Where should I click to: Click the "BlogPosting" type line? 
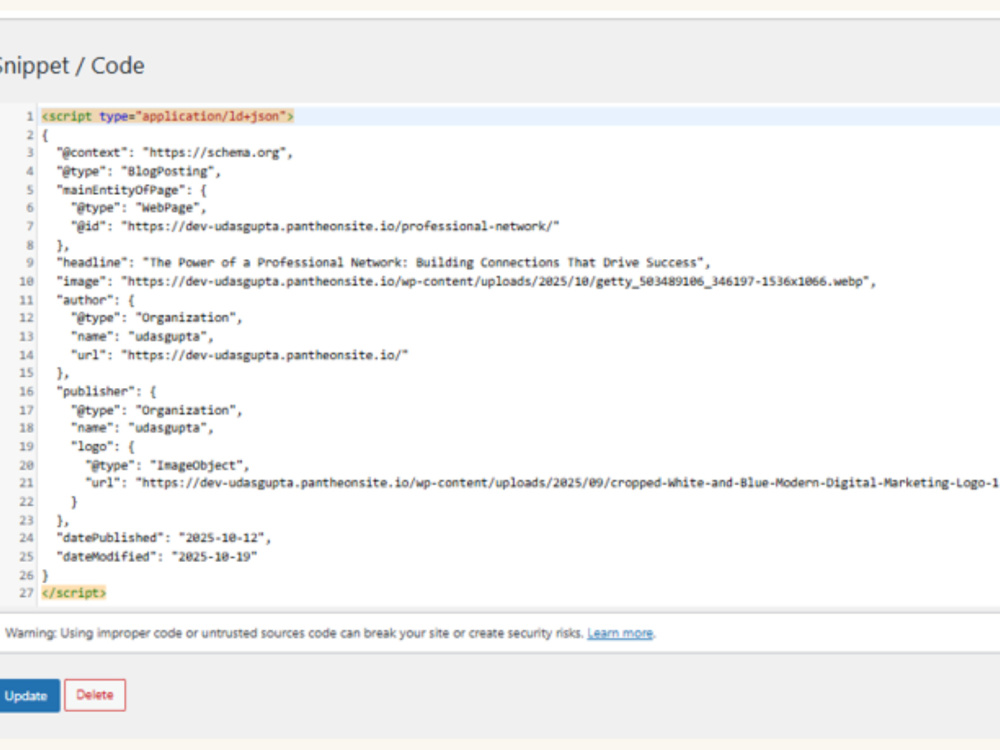click(x=138, y=172)
